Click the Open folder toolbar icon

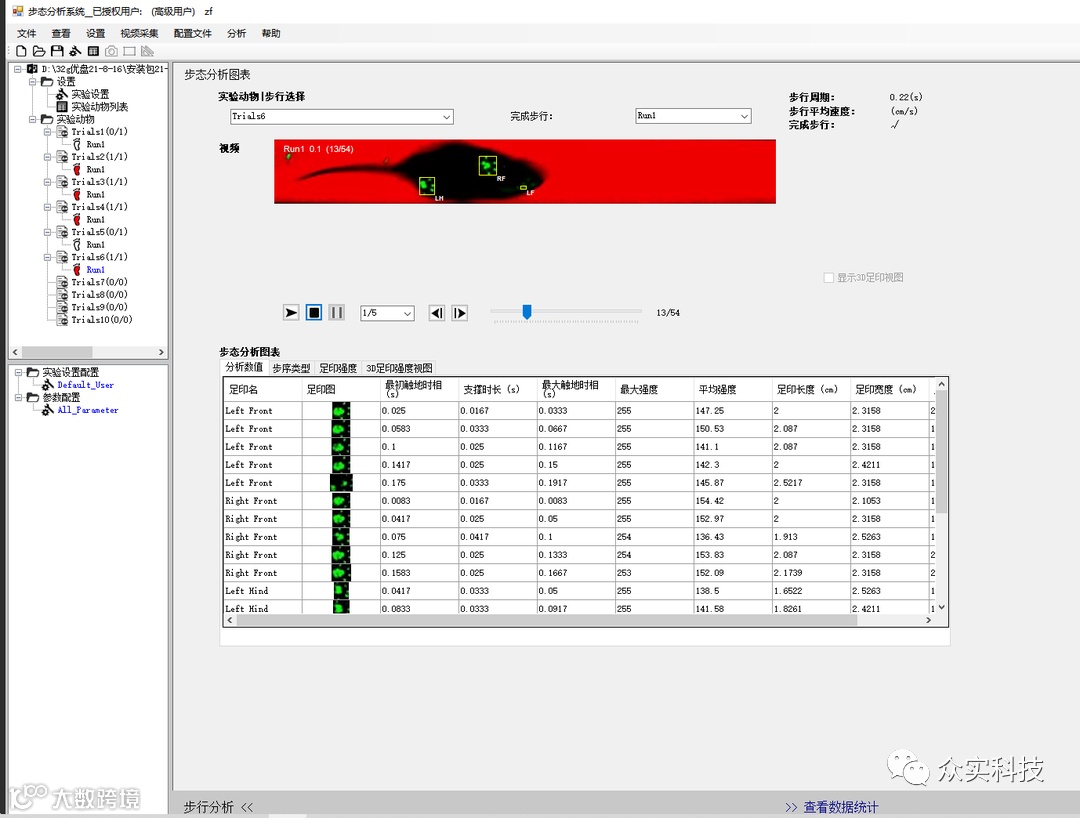(39, 51)
